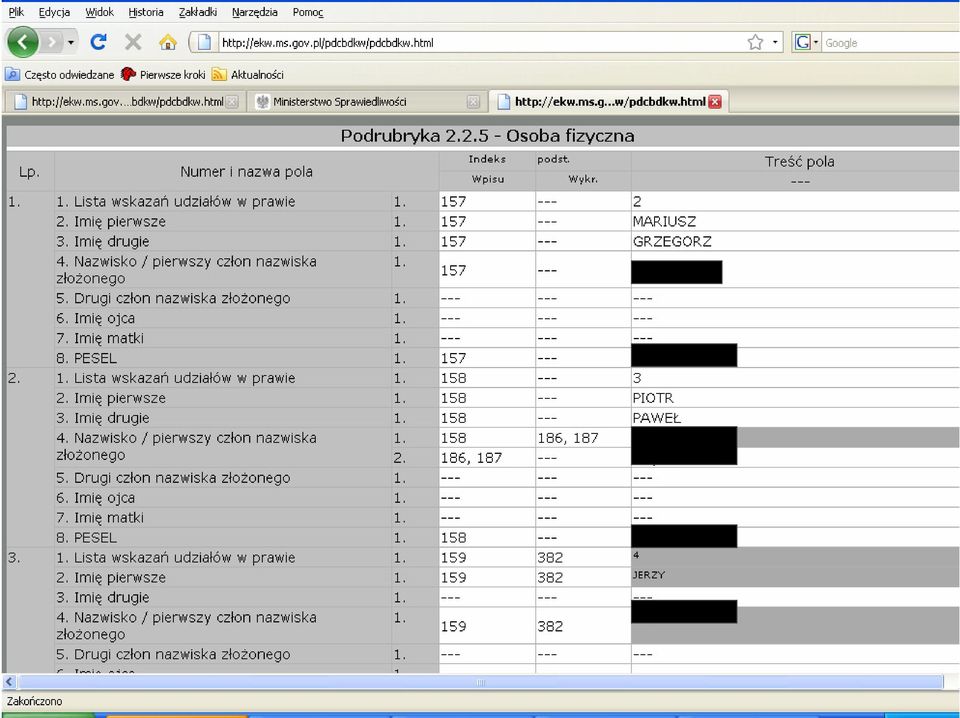
Task: Click the Lp. column header
Action: coord(29,172)
